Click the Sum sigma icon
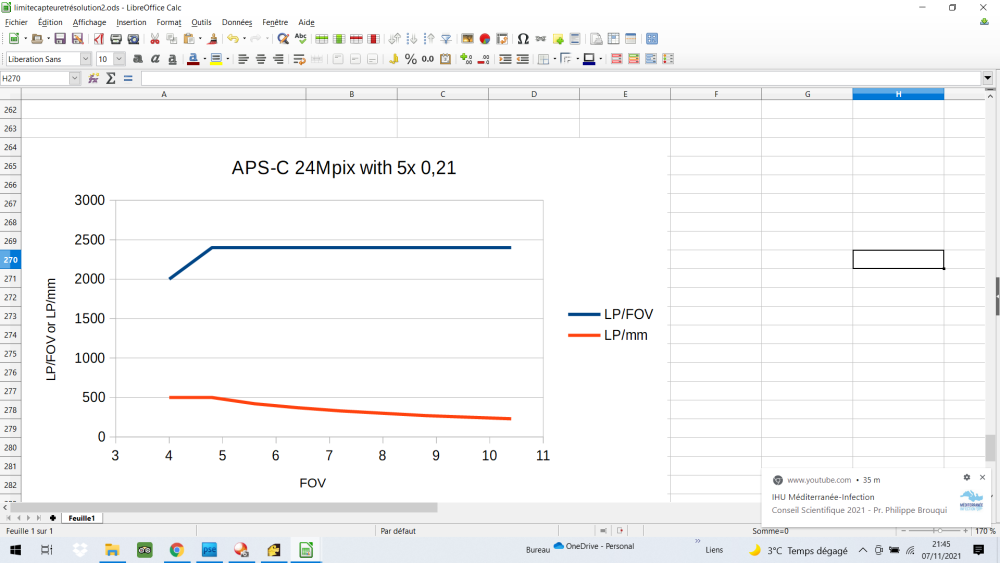Image resolution: width=1000 pixels, height=563 pixels. [x=111, y=78]
